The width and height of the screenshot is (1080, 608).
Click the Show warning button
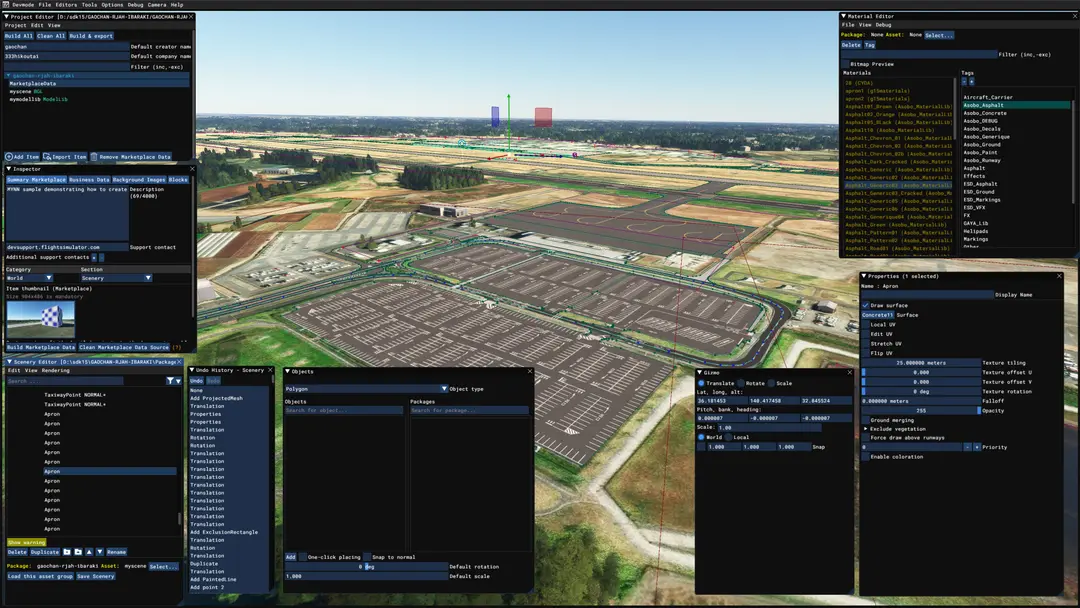[26, 543]
